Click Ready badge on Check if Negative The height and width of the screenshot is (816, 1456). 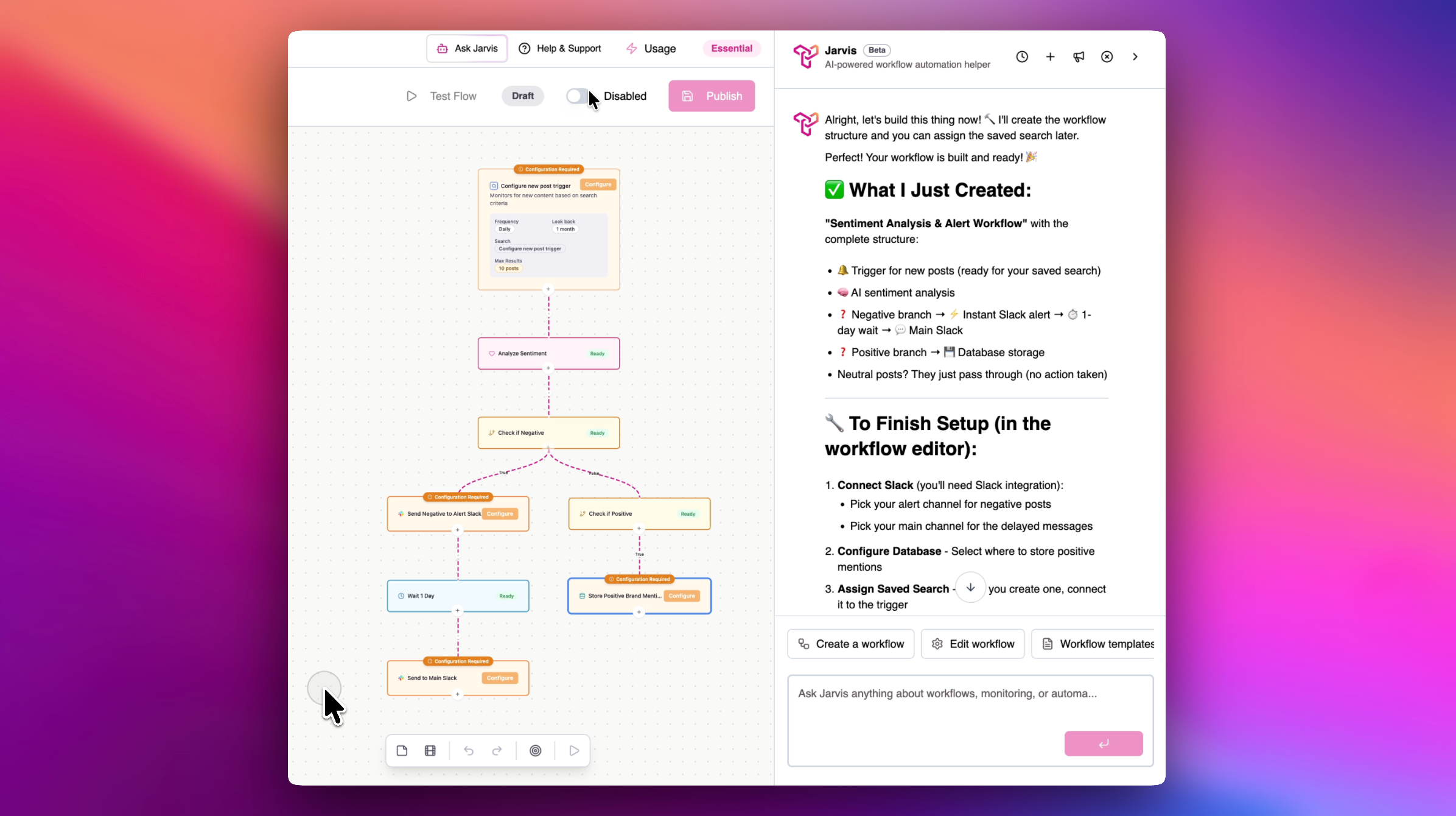(x=597, y=433)
